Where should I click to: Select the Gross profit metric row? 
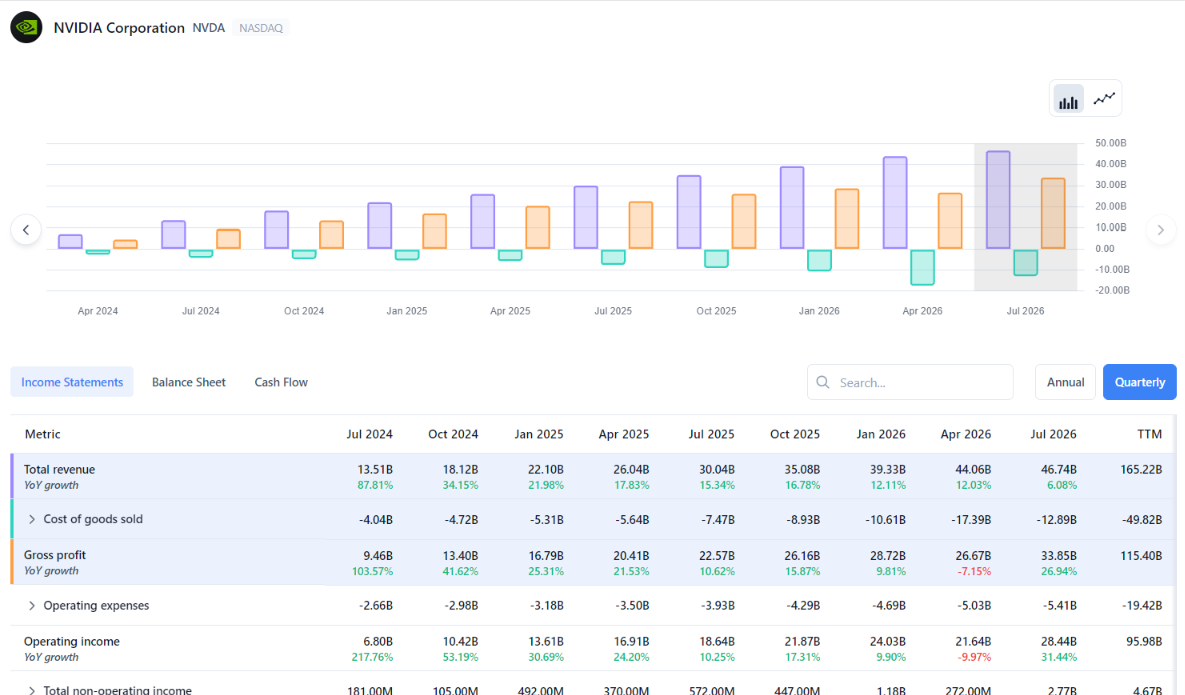click(x=593, y=562)
